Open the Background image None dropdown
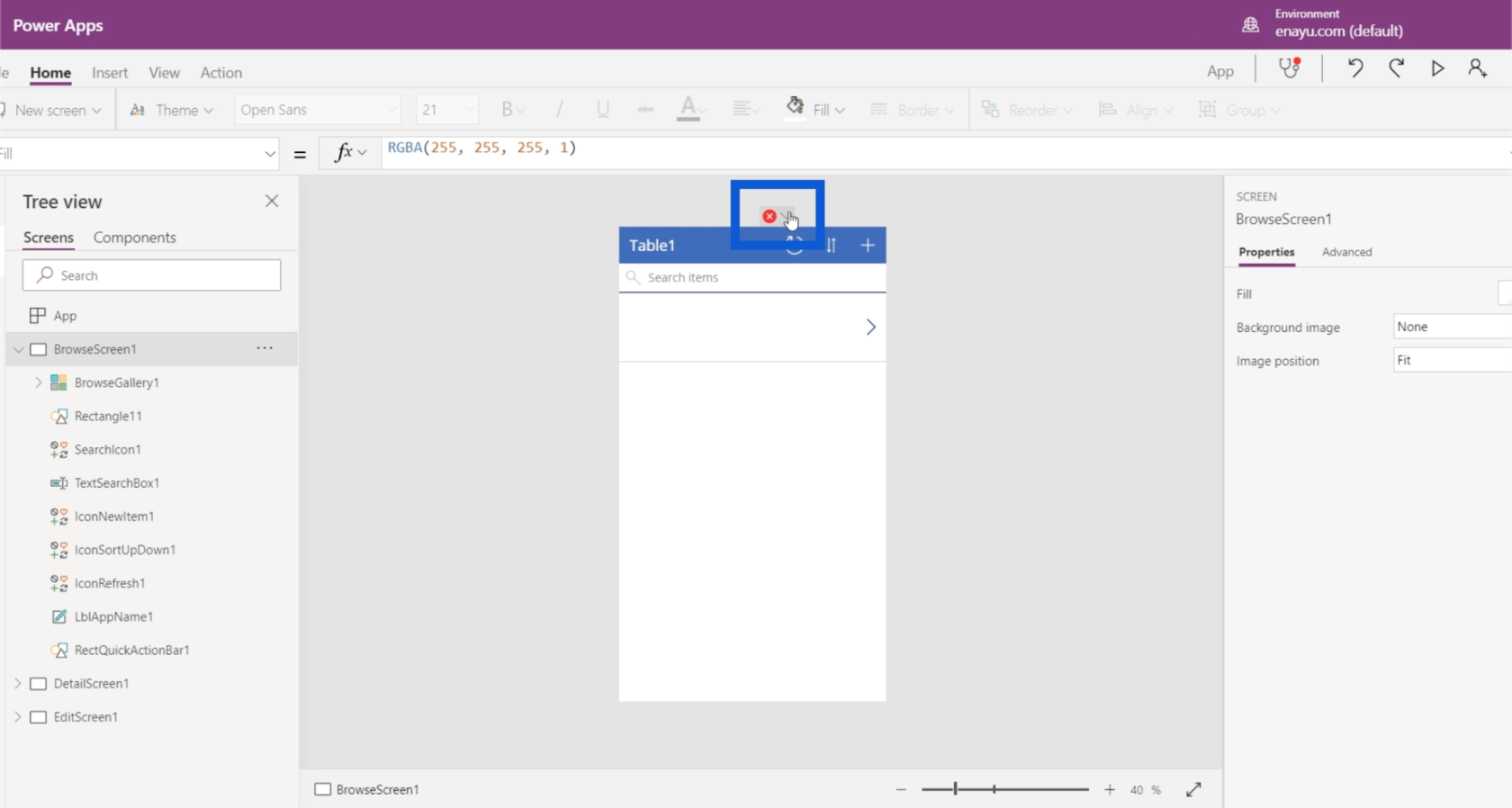This screenshot has width=1512, height=808. pos(1452,327)
